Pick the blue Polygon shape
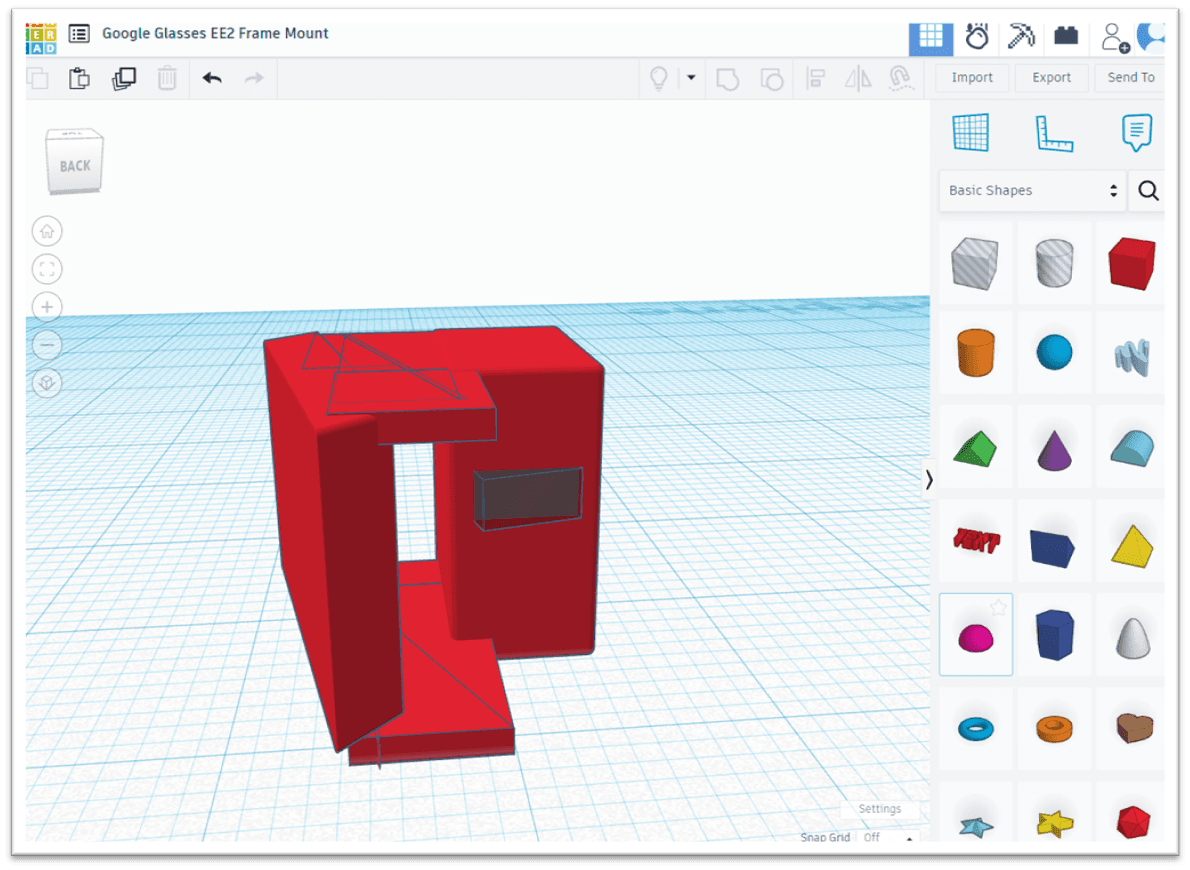1190x870 pixels. [1054, 634]
